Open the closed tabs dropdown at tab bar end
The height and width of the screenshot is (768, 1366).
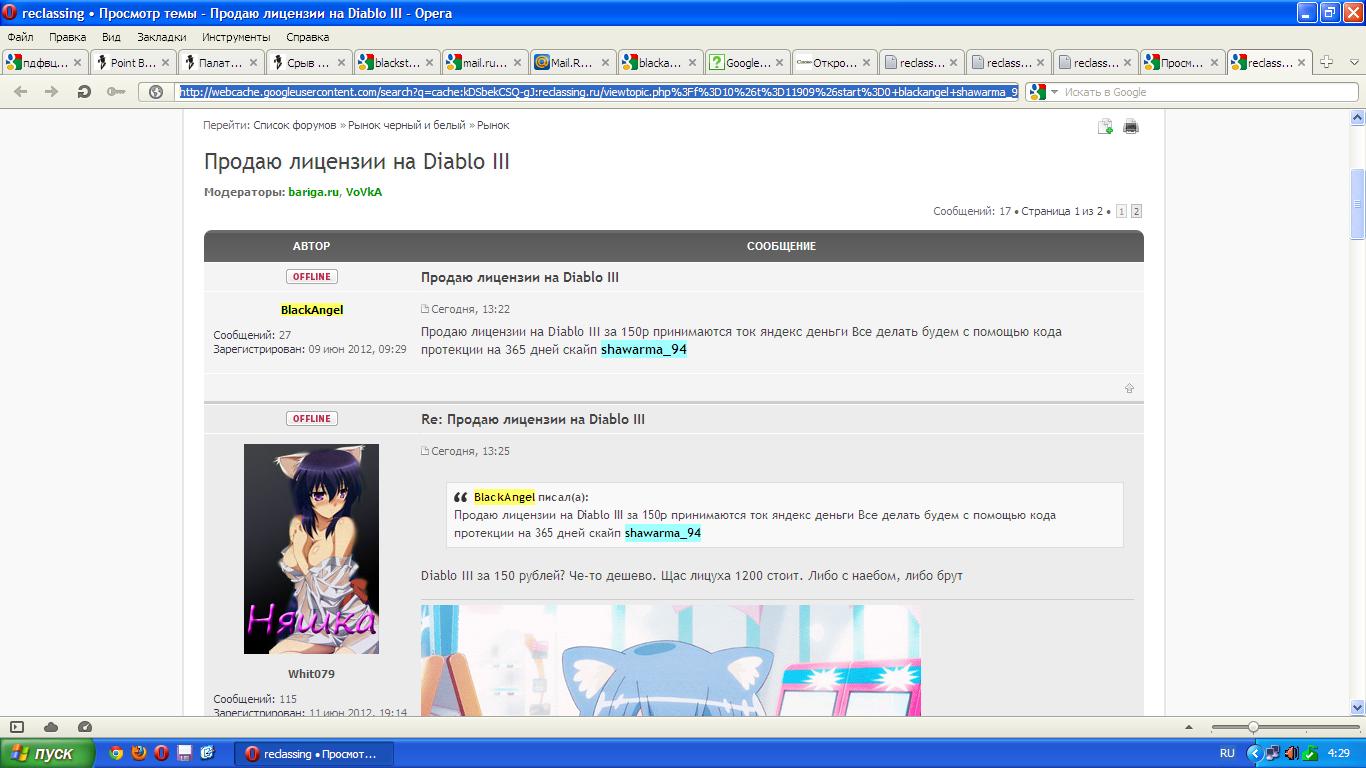coord(1351,62)
